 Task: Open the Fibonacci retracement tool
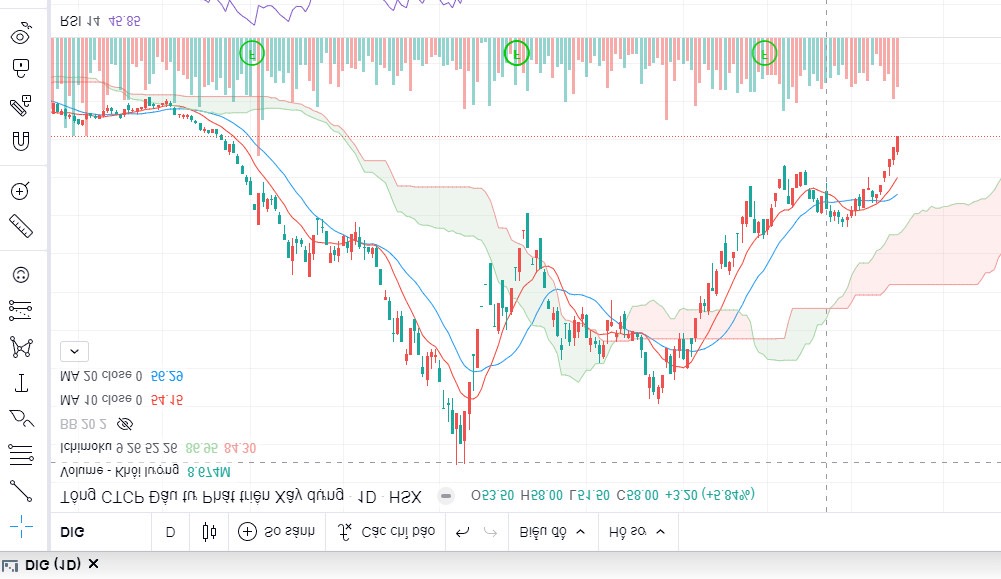click(x=21, y=455)
